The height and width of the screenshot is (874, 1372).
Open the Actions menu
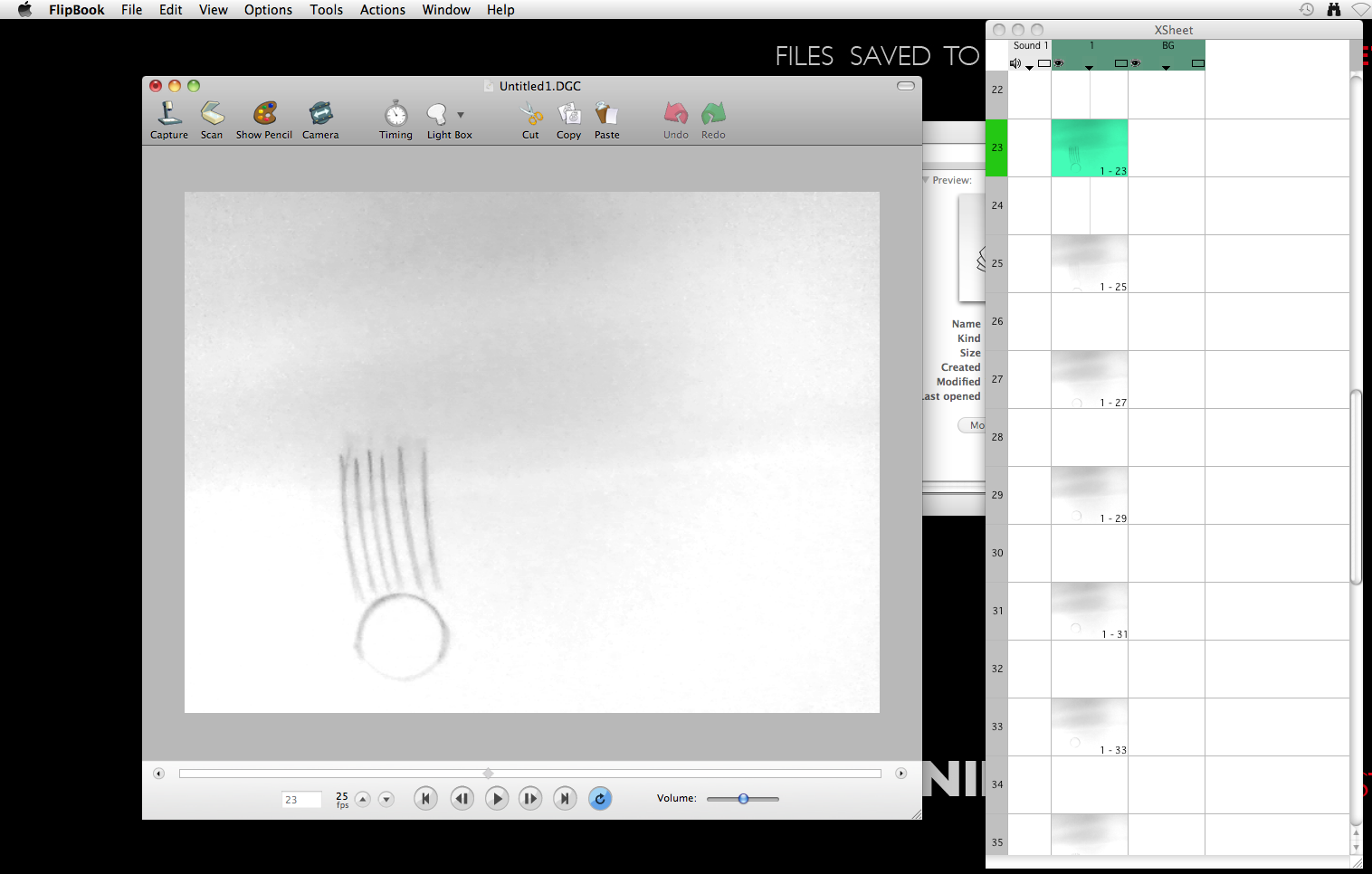point(382,10)
